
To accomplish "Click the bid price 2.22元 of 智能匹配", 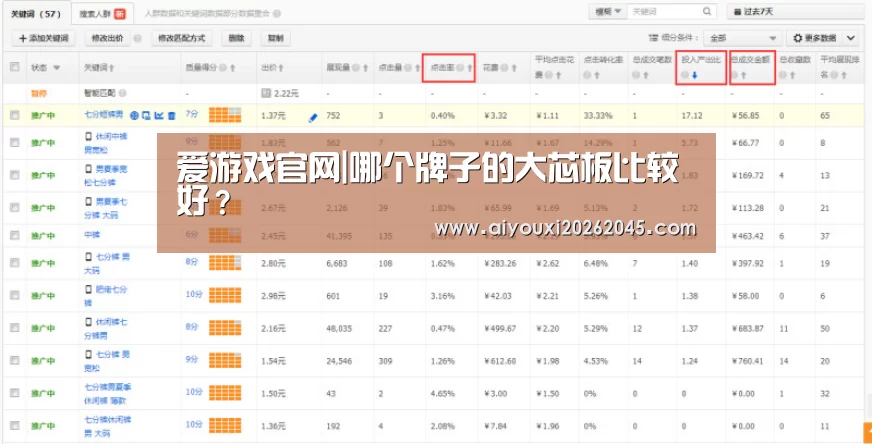I will (286, 93).
